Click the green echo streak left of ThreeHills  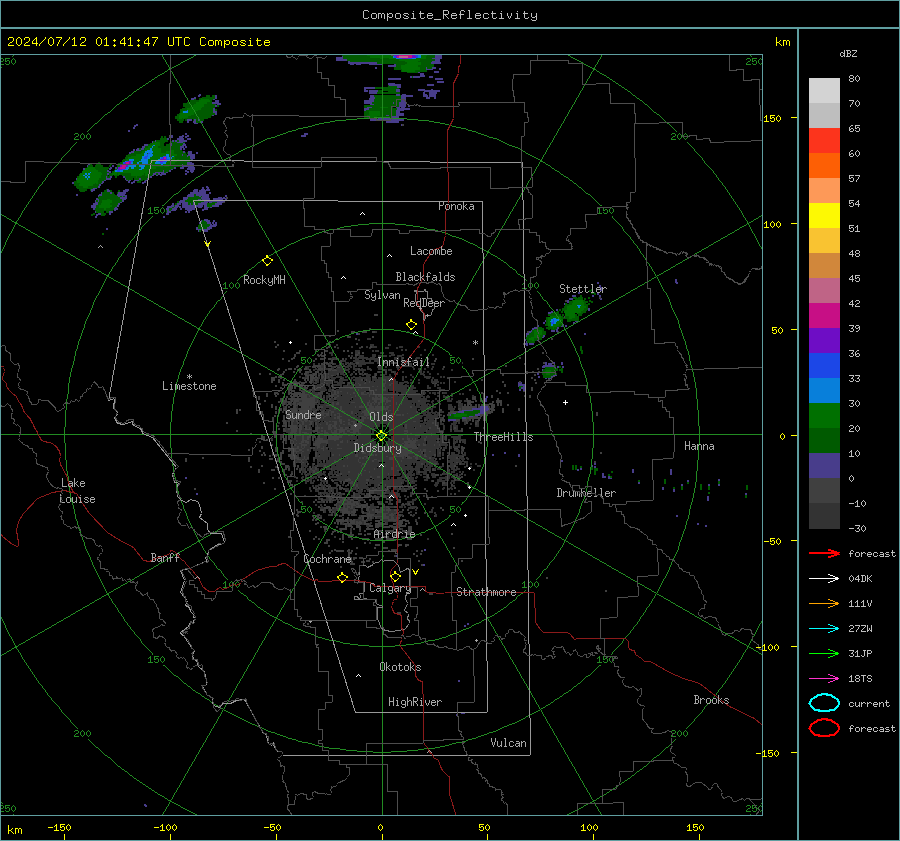click(466, 413)
